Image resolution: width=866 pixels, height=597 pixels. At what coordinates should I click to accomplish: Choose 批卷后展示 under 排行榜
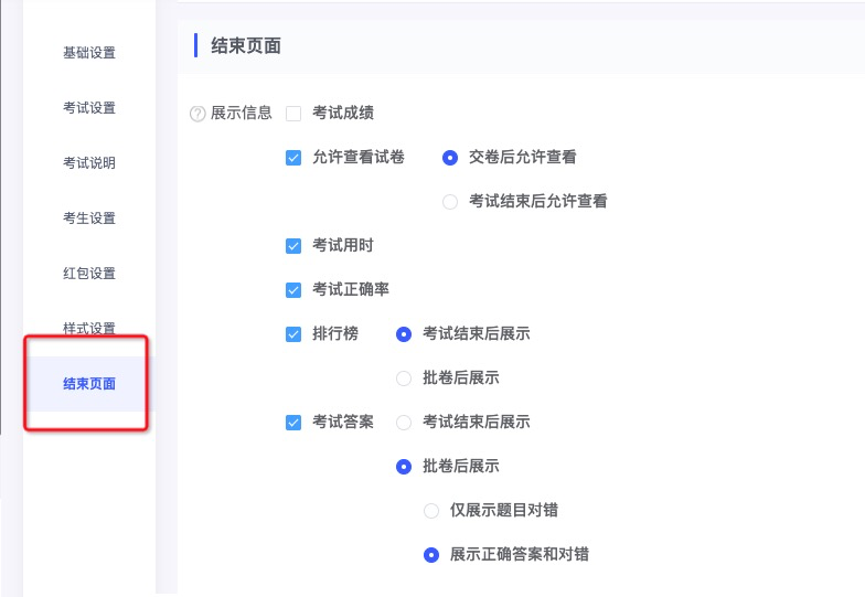point(404,378)
